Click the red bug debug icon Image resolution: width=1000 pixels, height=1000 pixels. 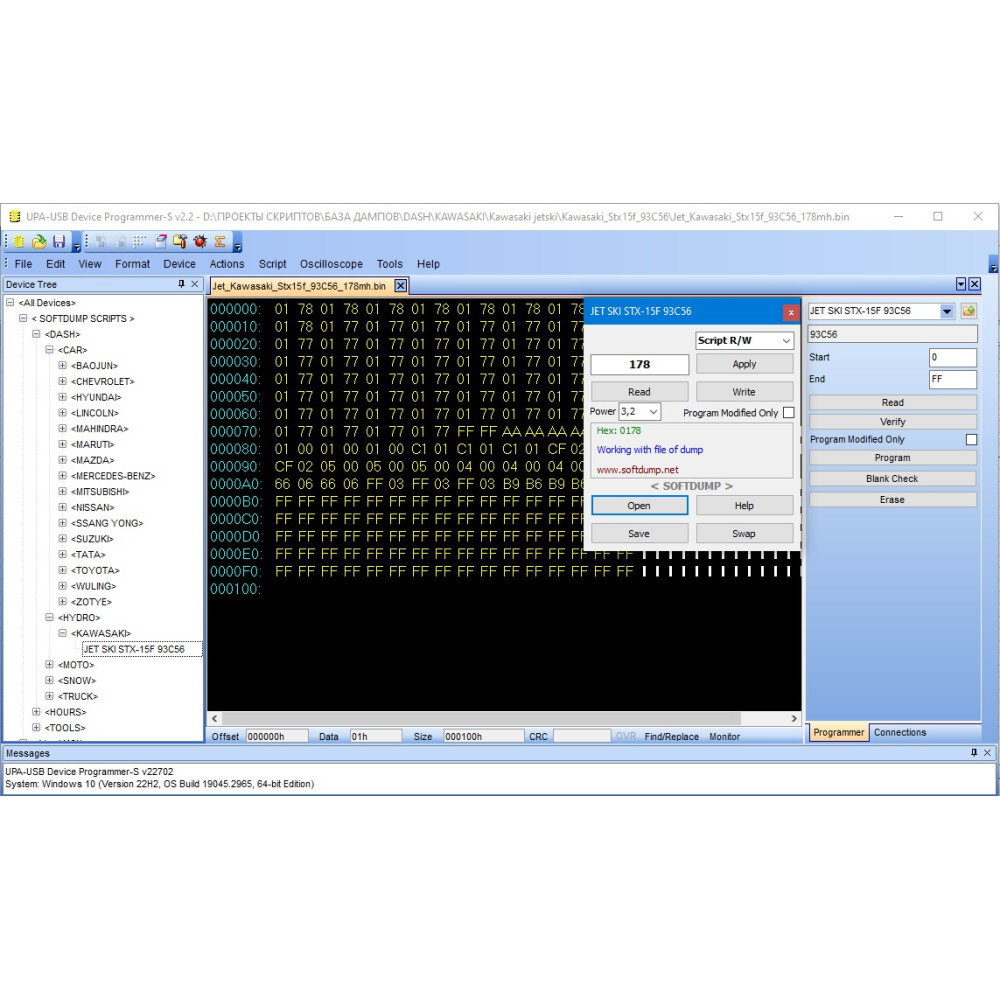coord(200,242)
